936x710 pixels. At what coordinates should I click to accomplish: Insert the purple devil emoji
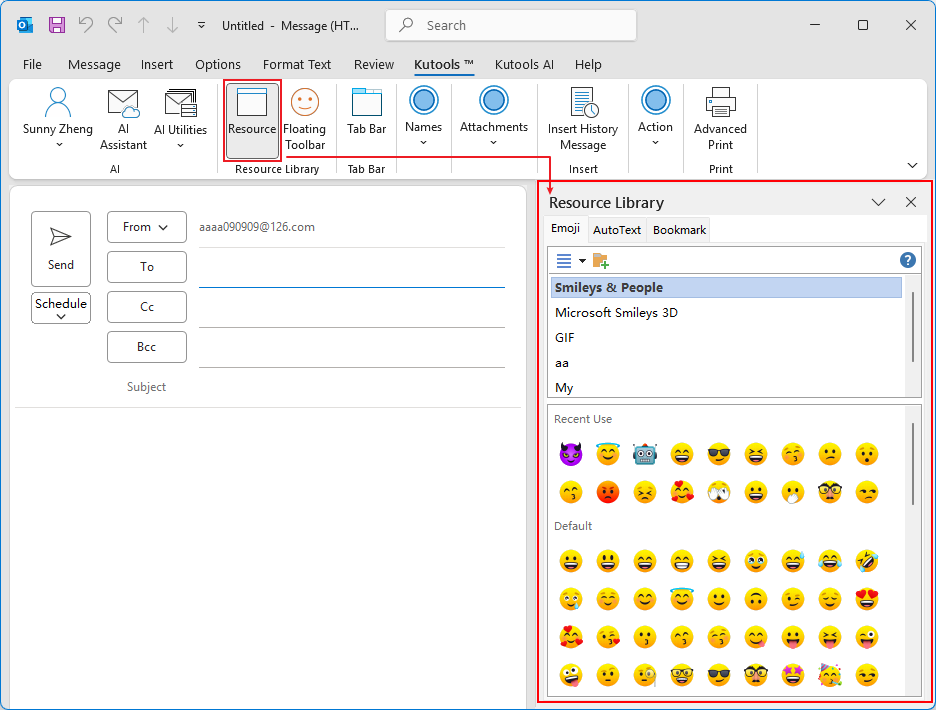[x=571, y=454]
